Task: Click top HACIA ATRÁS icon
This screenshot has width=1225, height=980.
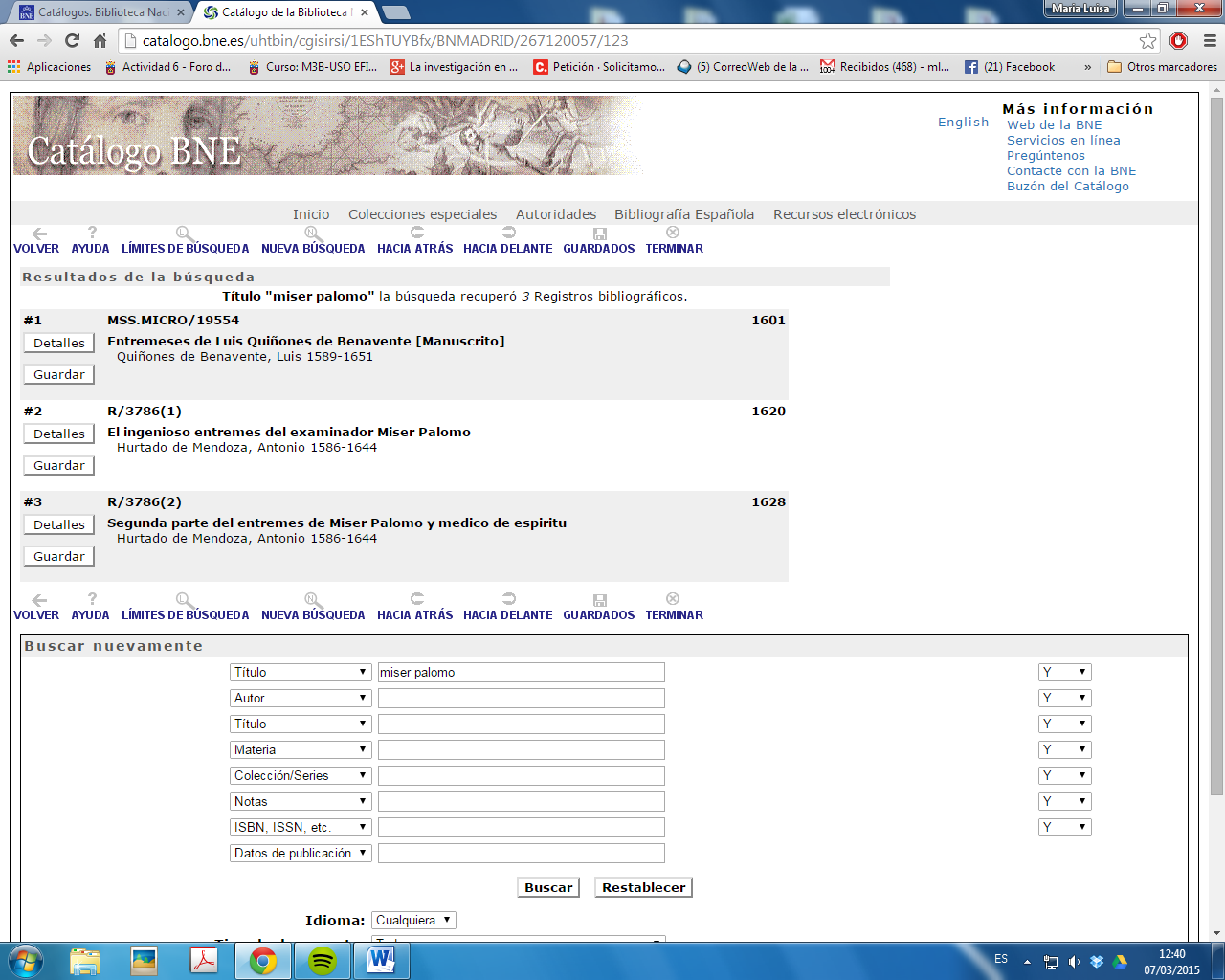Action: click(x=416, y=233)
